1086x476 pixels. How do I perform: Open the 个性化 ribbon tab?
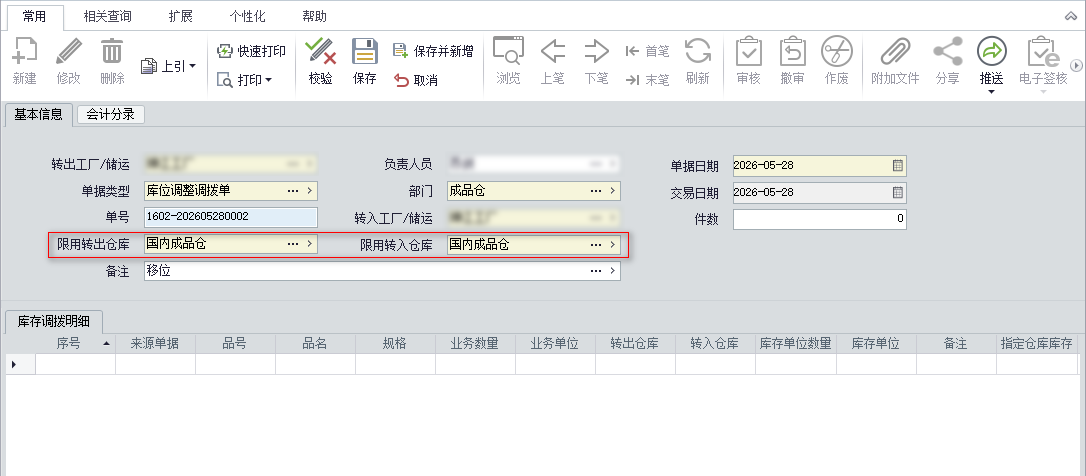(x=247, y=16)
